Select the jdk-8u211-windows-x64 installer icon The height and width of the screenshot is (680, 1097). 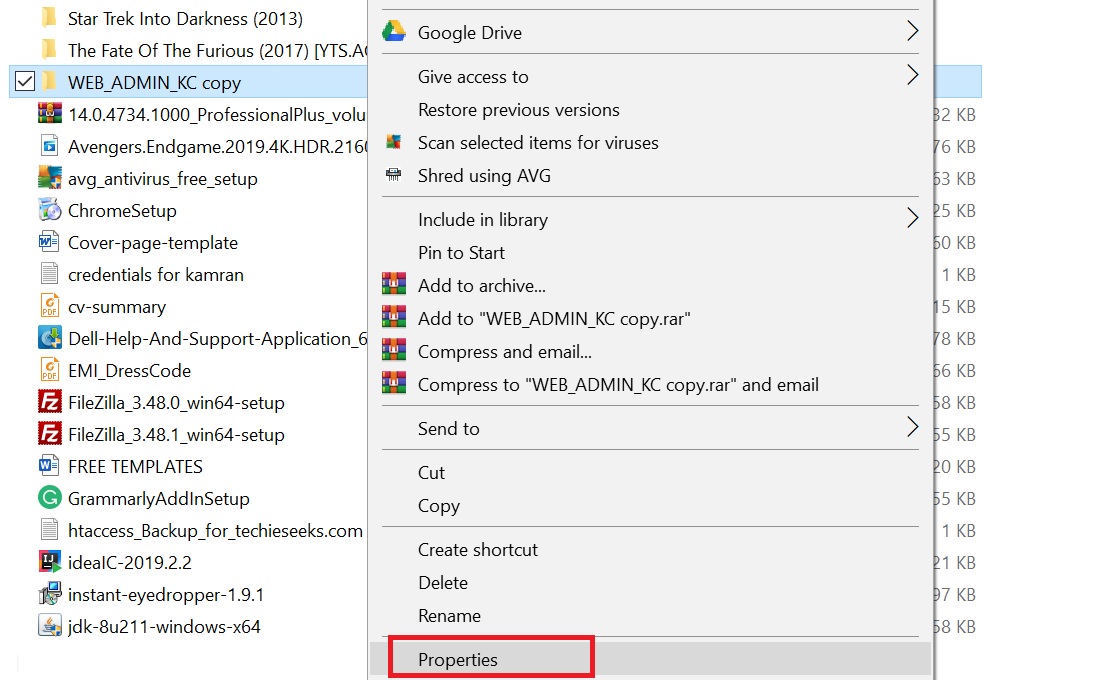pyautogui.click(x=49, y=626)
